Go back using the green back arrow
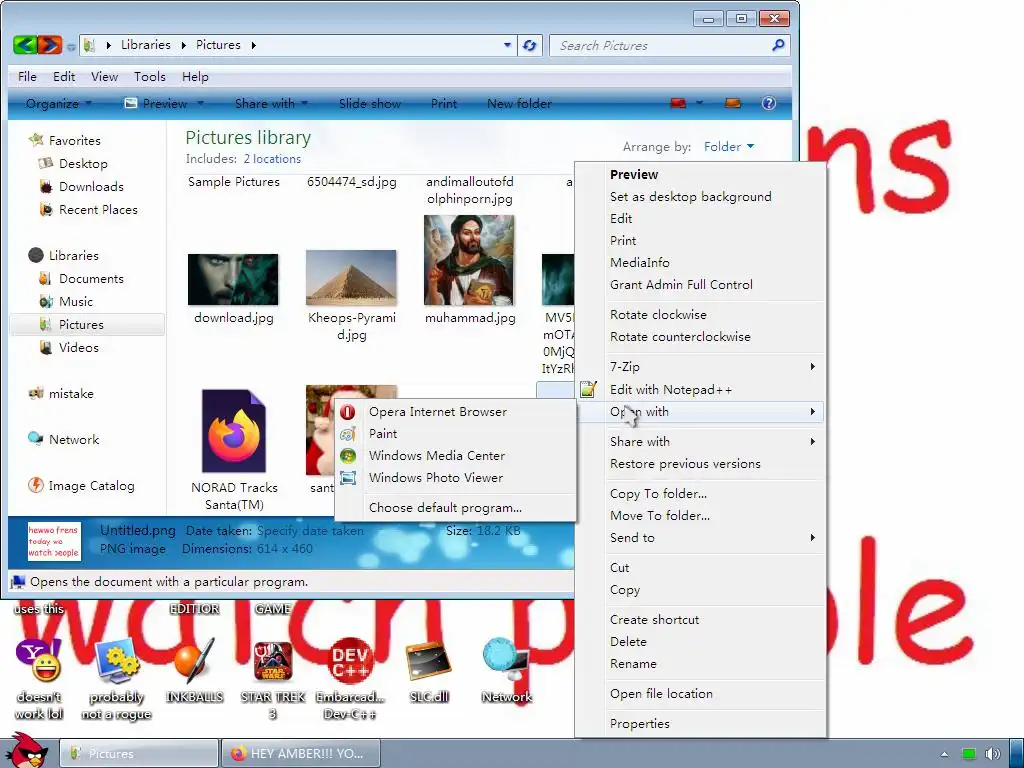The image size is (1024, 768). pos(25,45)
